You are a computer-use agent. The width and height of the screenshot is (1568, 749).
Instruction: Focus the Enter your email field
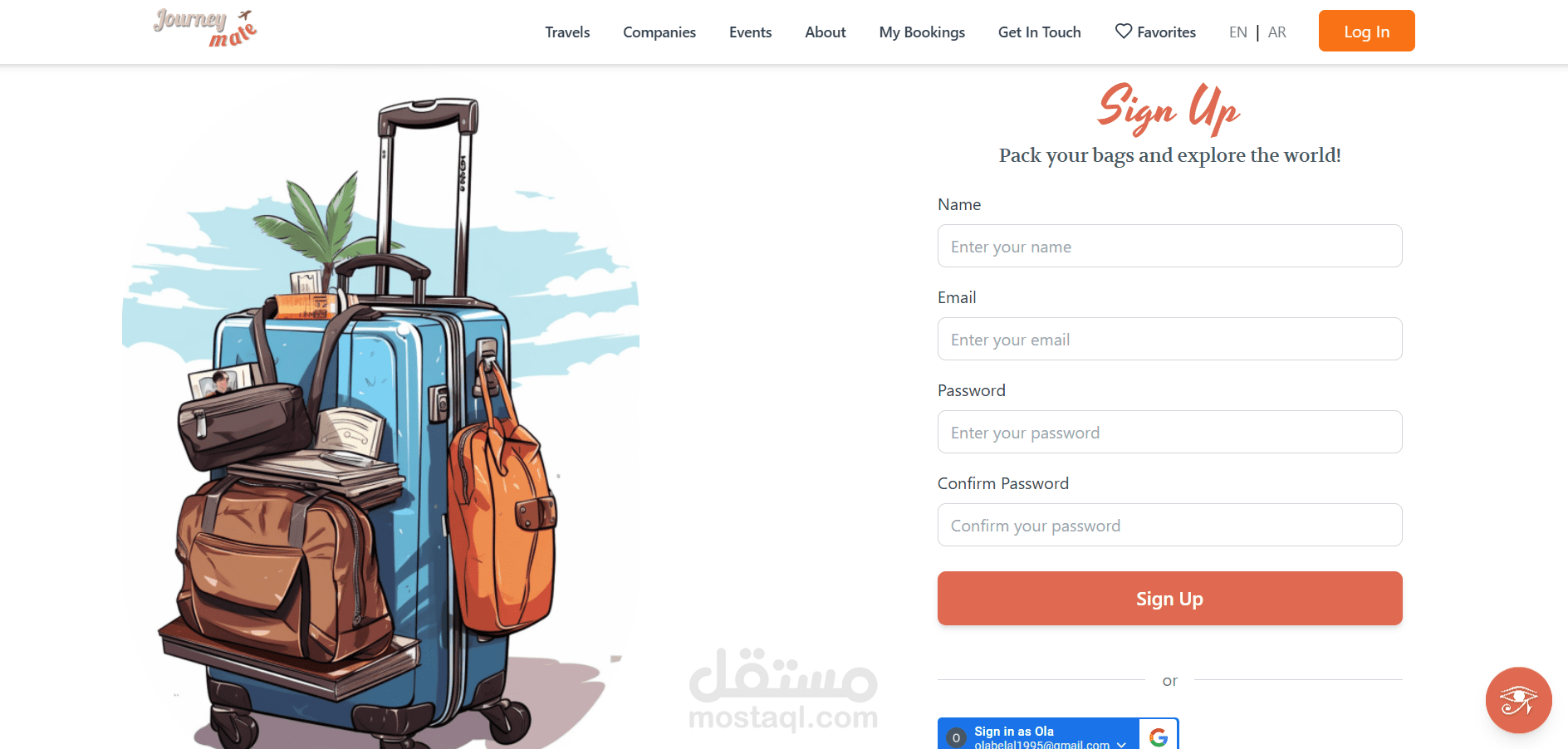(x=1169, y=339)
